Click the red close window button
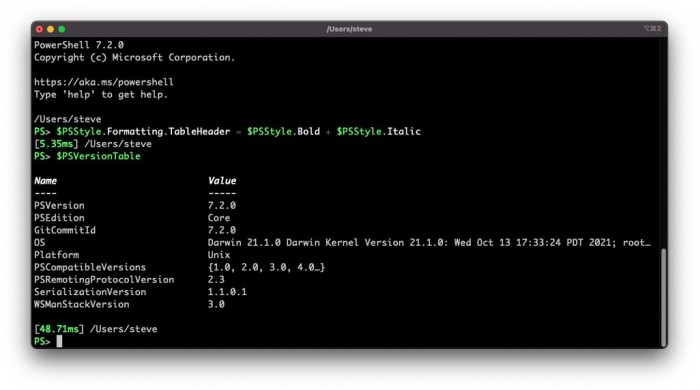Image resolution: width=700 pixels, height=390 pixels. click(39, 29)
